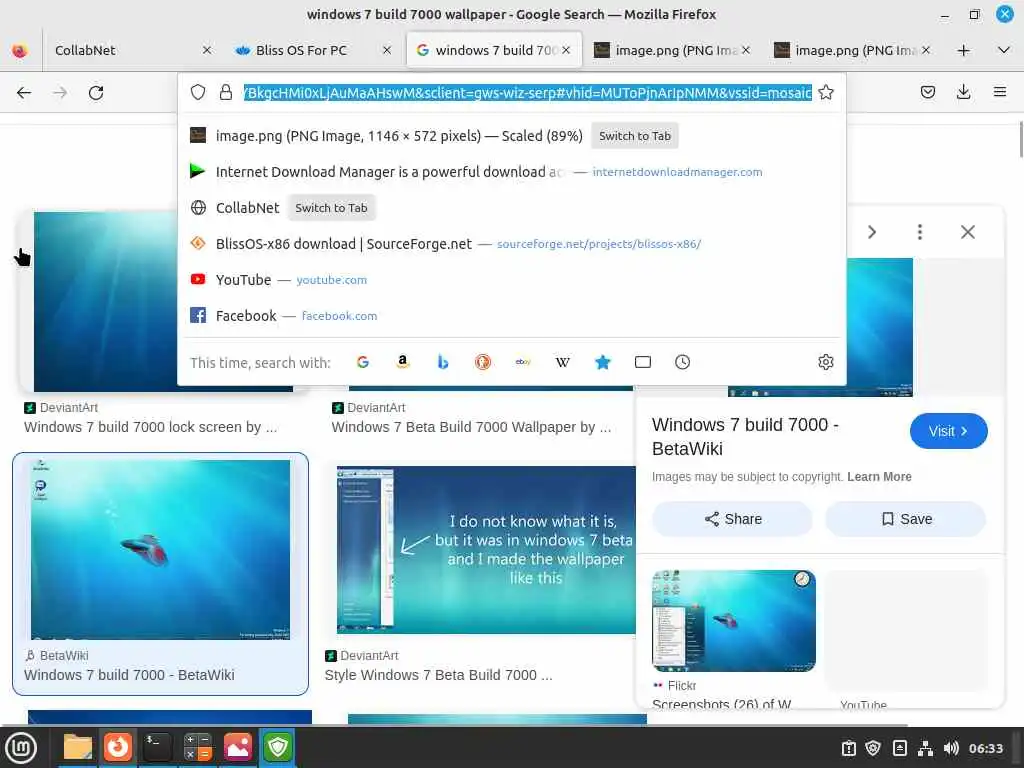
Task: Open Terminal from the taskbar
Action: pyautogui.click(x=157, y=747)
